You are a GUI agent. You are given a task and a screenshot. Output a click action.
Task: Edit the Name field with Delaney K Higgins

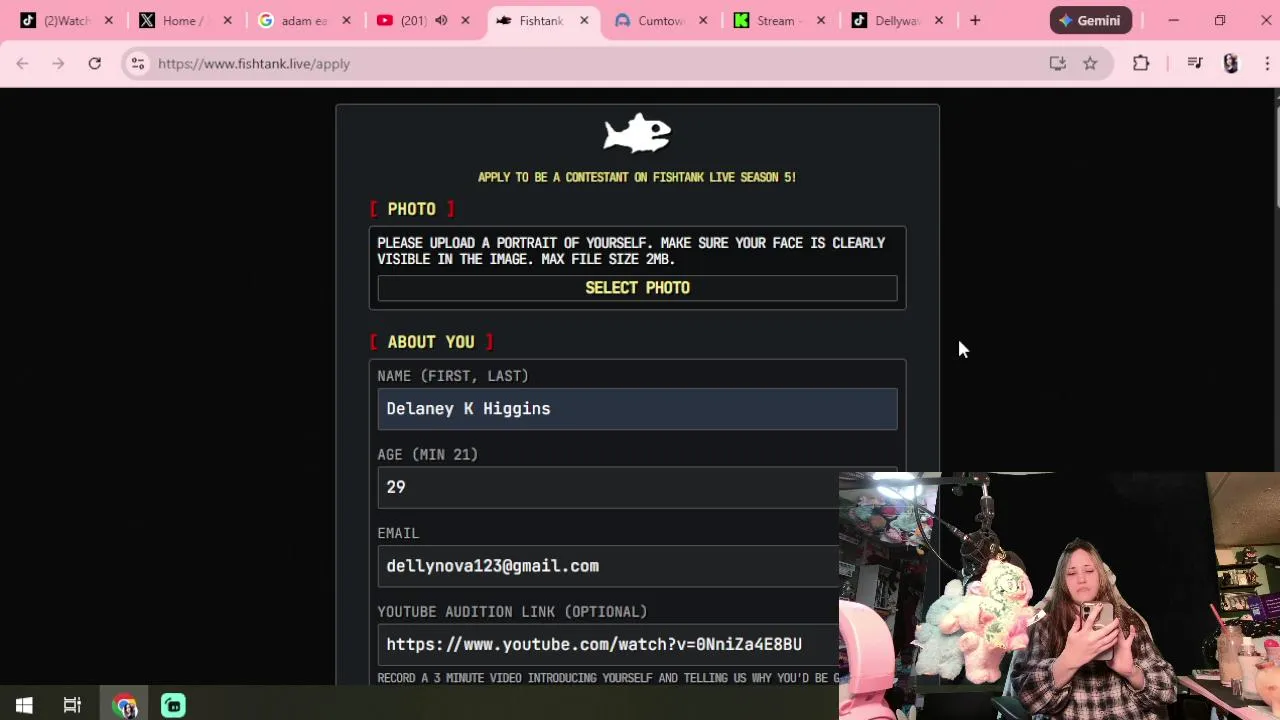(637, 409)
